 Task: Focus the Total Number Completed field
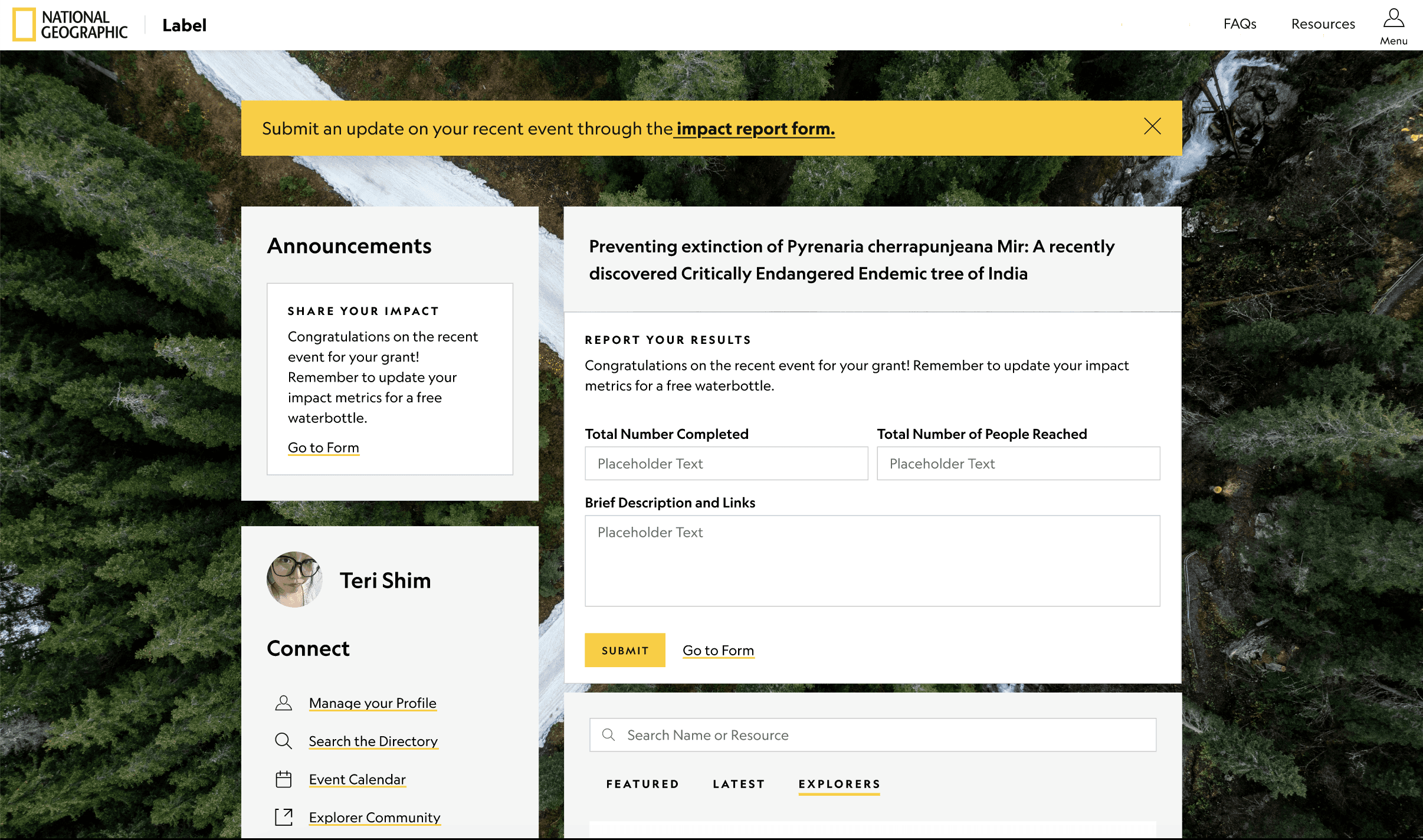coord(726,464)
